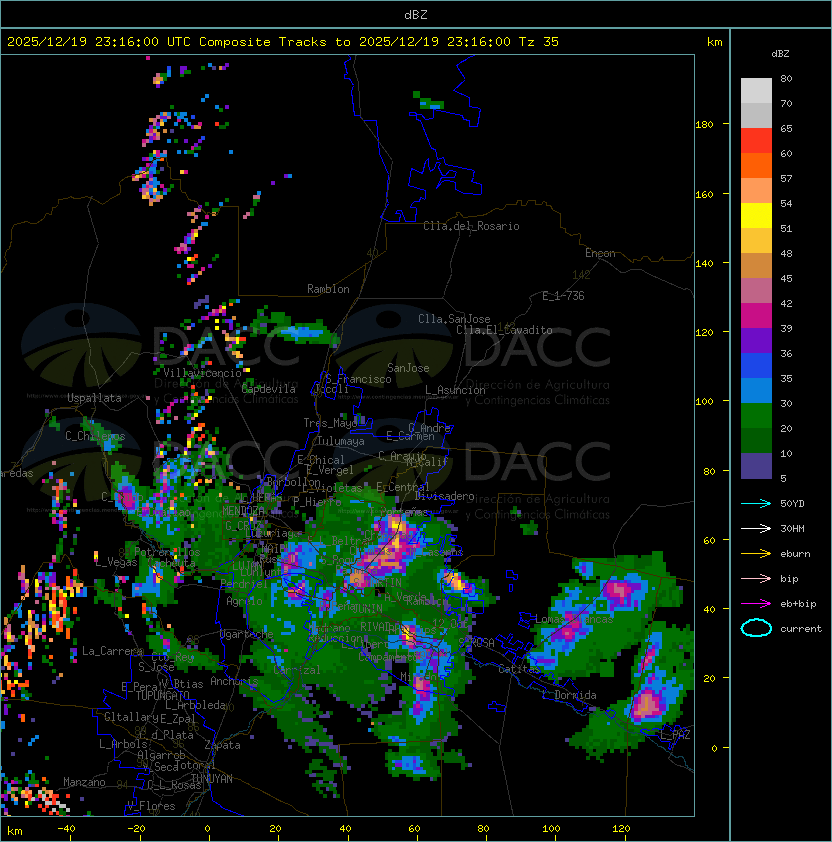832x842 pixels.
Task: Click the '50YD' legend label
Action: click(x=792, y=503)
